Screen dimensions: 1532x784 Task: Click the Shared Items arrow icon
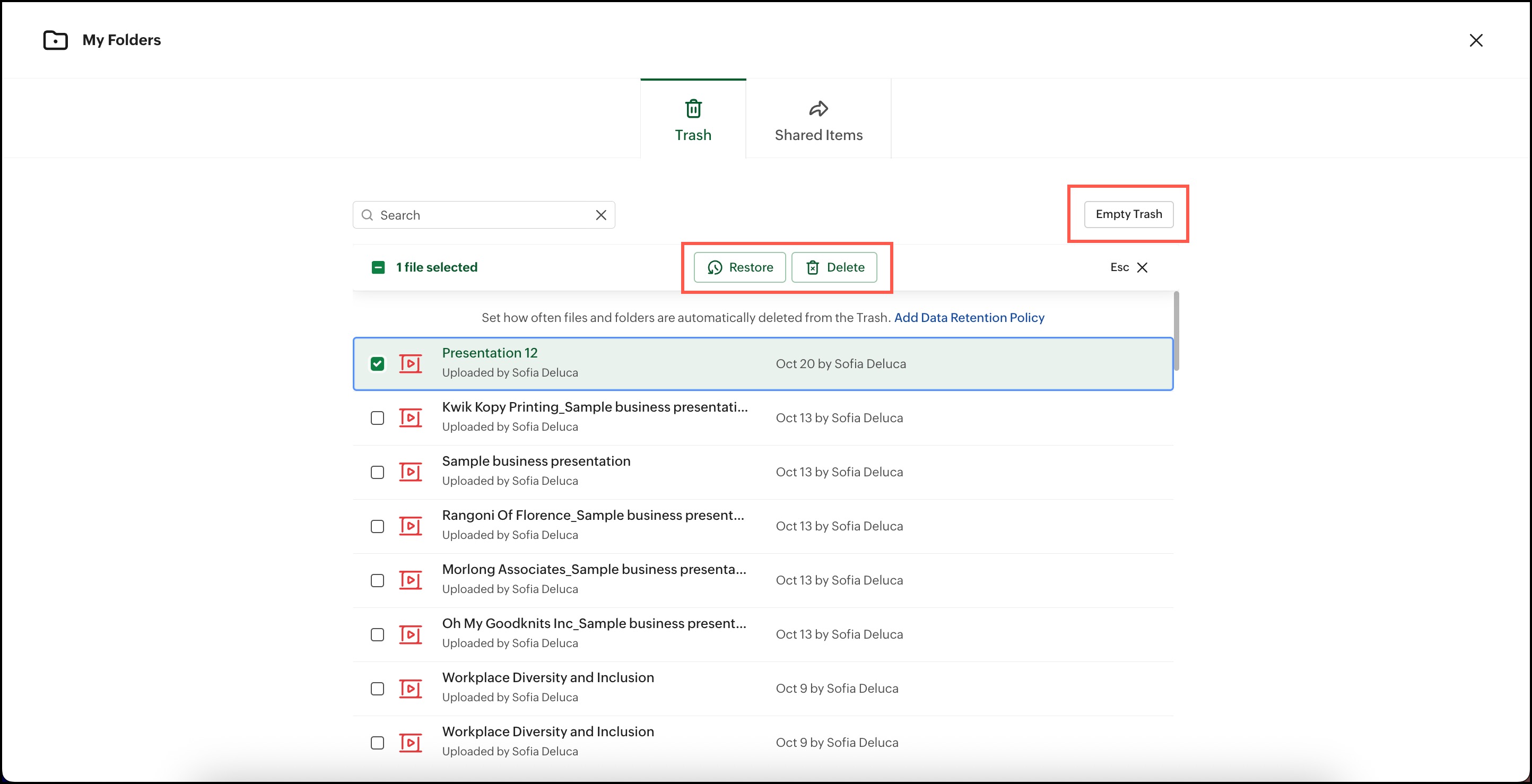[x=819, y=109]
